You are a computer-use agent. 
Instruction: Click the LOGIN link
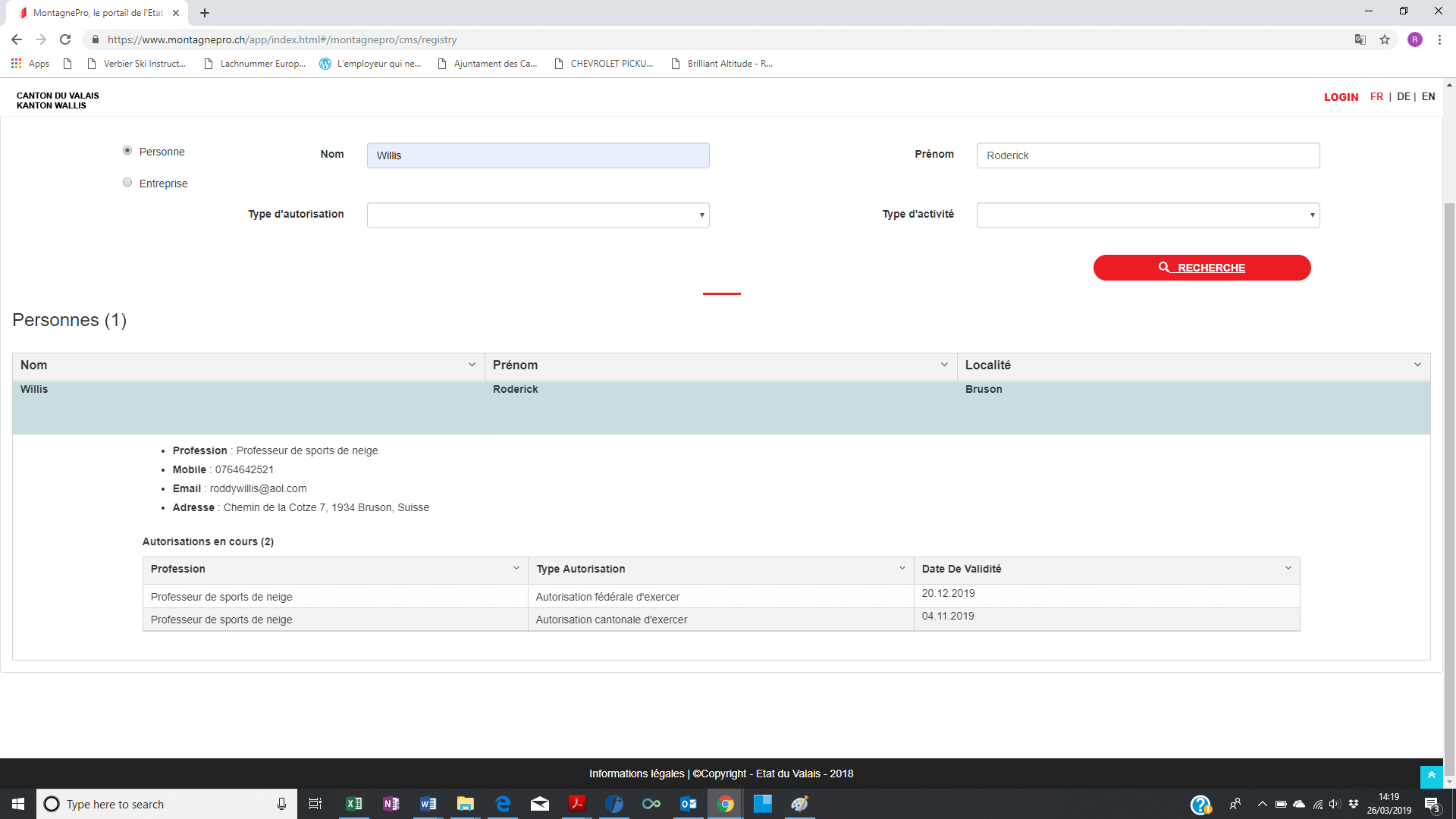coord(1341,97)
